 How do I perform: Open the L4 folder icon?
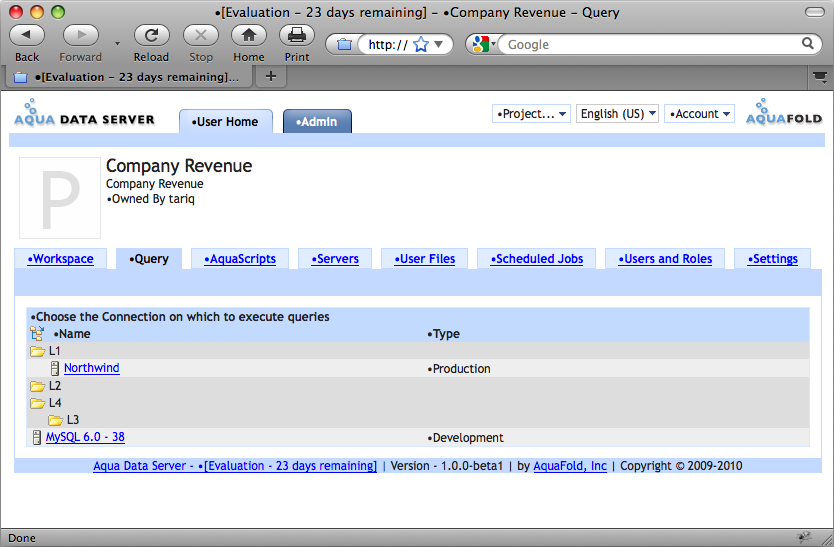37,403
